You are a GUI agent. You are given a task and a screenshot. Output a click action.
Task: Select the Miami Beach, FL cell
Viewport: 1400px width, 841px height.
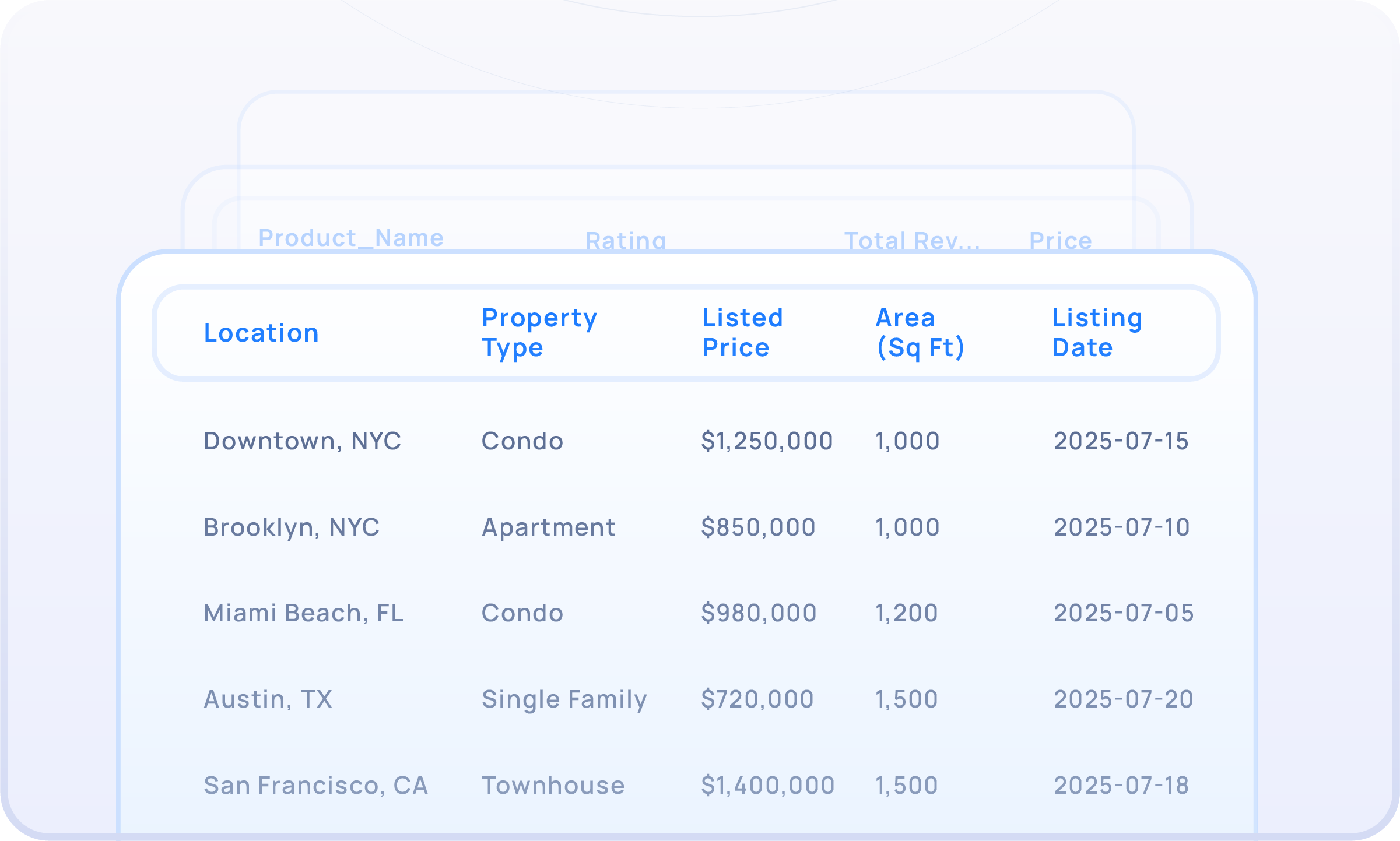[303, 613]
